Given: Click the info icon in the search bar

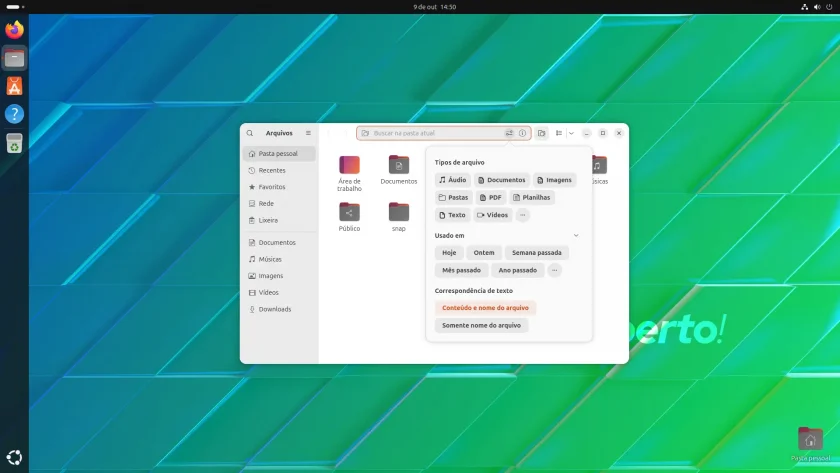Looking at the screenshot, I should pos(522,133).
